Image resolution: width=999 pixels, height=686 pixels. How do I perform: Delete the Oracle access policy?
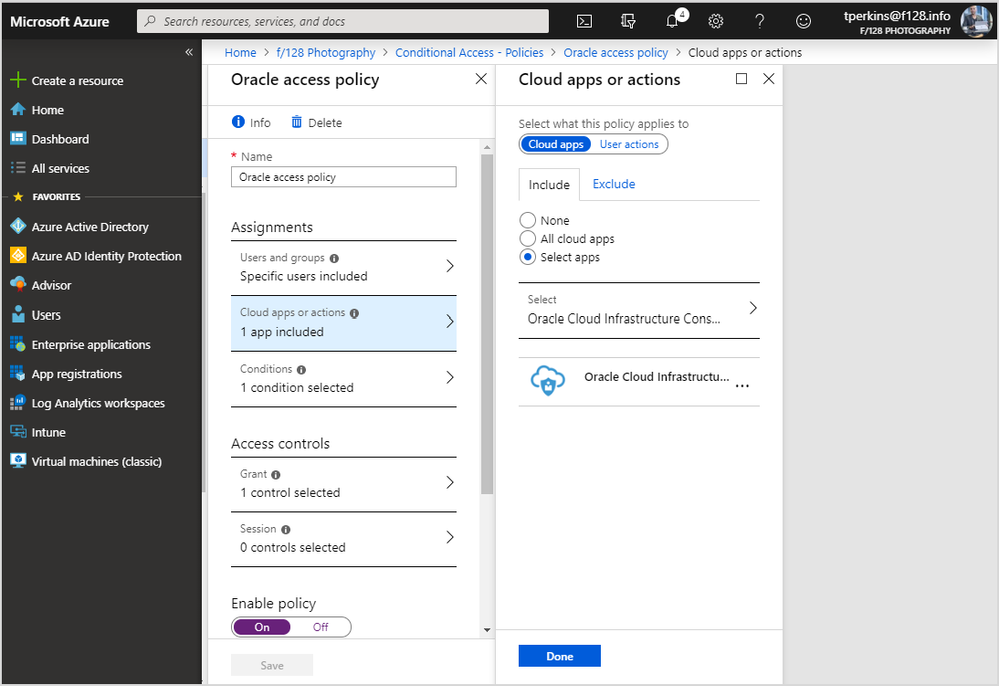pyautogui.click(x=316, y=123)
